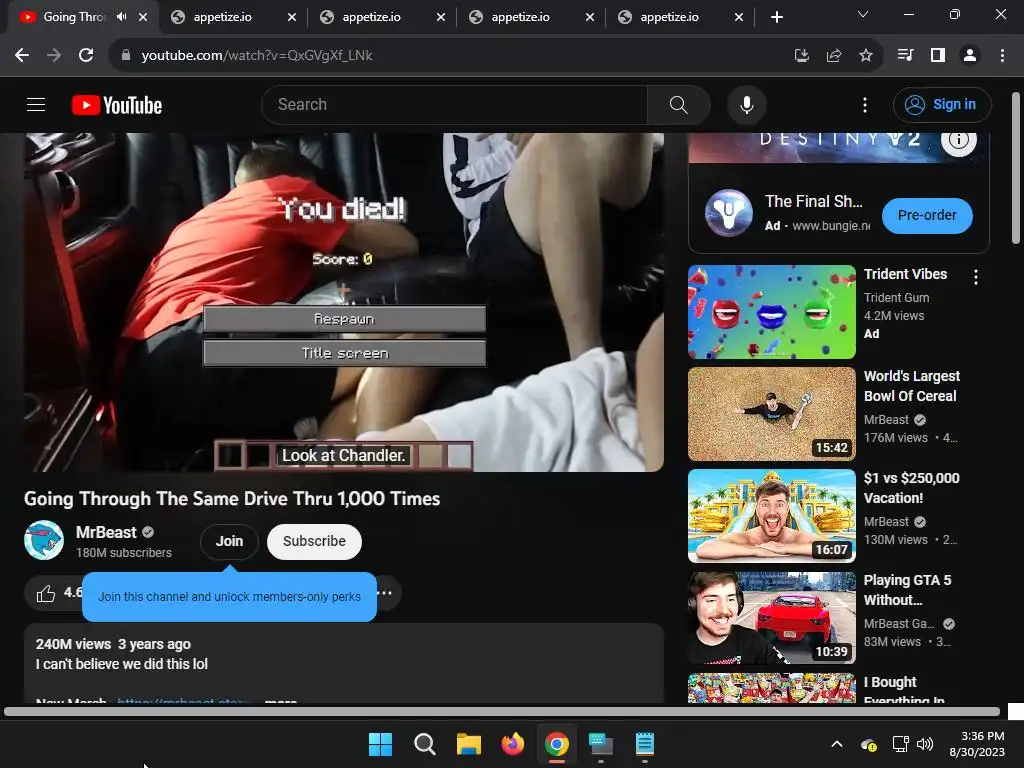Go to YouTube home via logo
The height and width of the screenshot is (768, 1024).
pyautogui.click(x=117, y=105)
